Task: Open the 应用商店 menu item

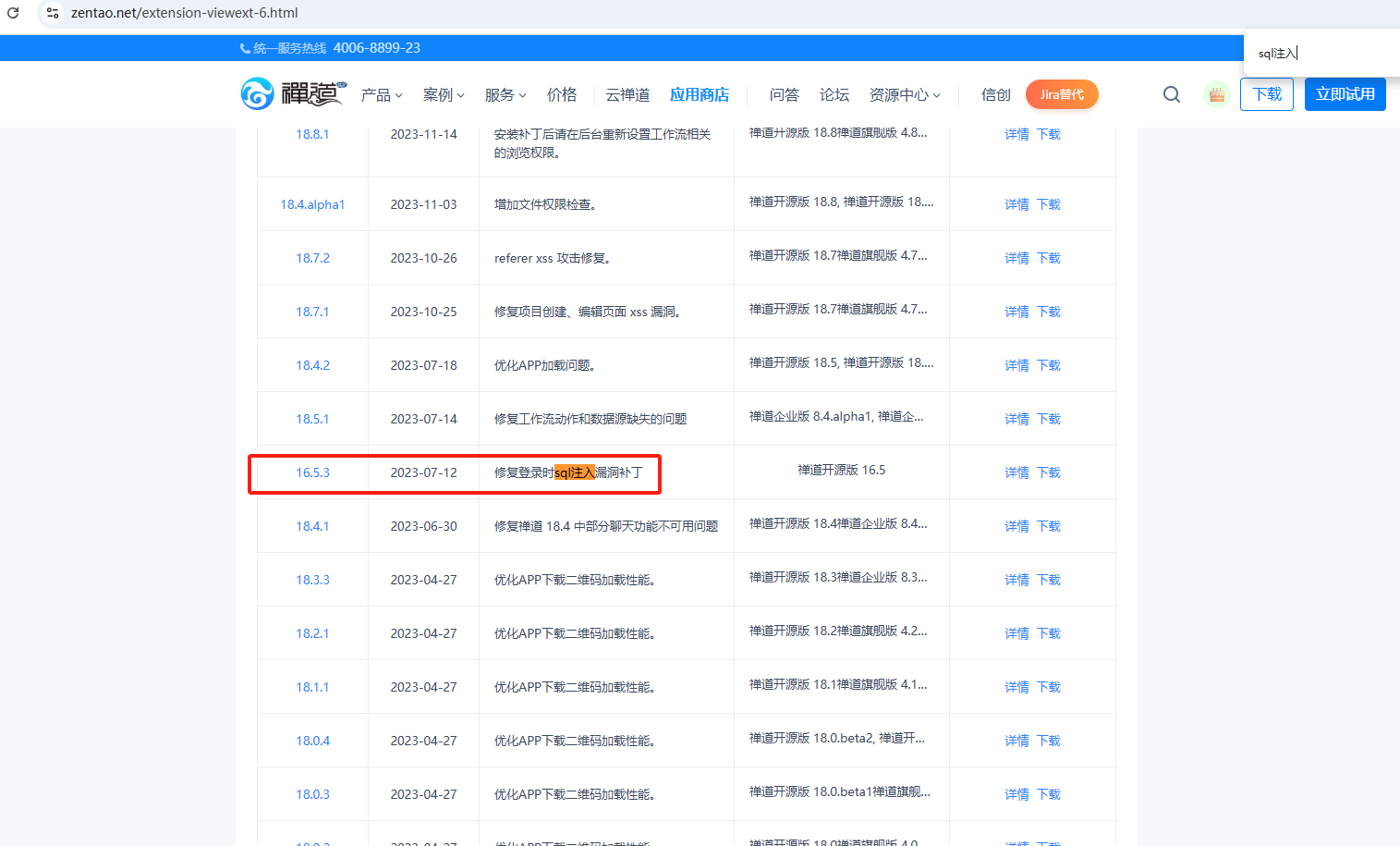Action: point(699,95)
